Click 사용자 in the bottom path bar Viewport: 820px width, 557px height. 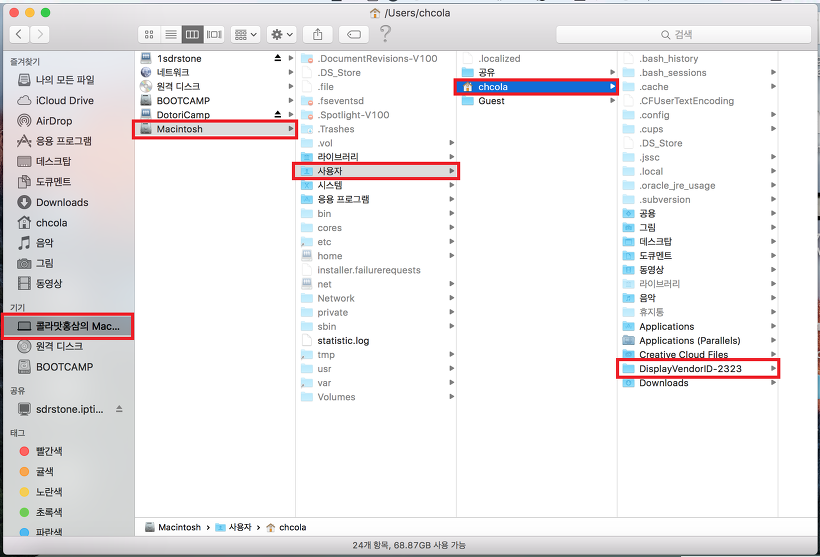pyautogui.click(x=239, y=527)
